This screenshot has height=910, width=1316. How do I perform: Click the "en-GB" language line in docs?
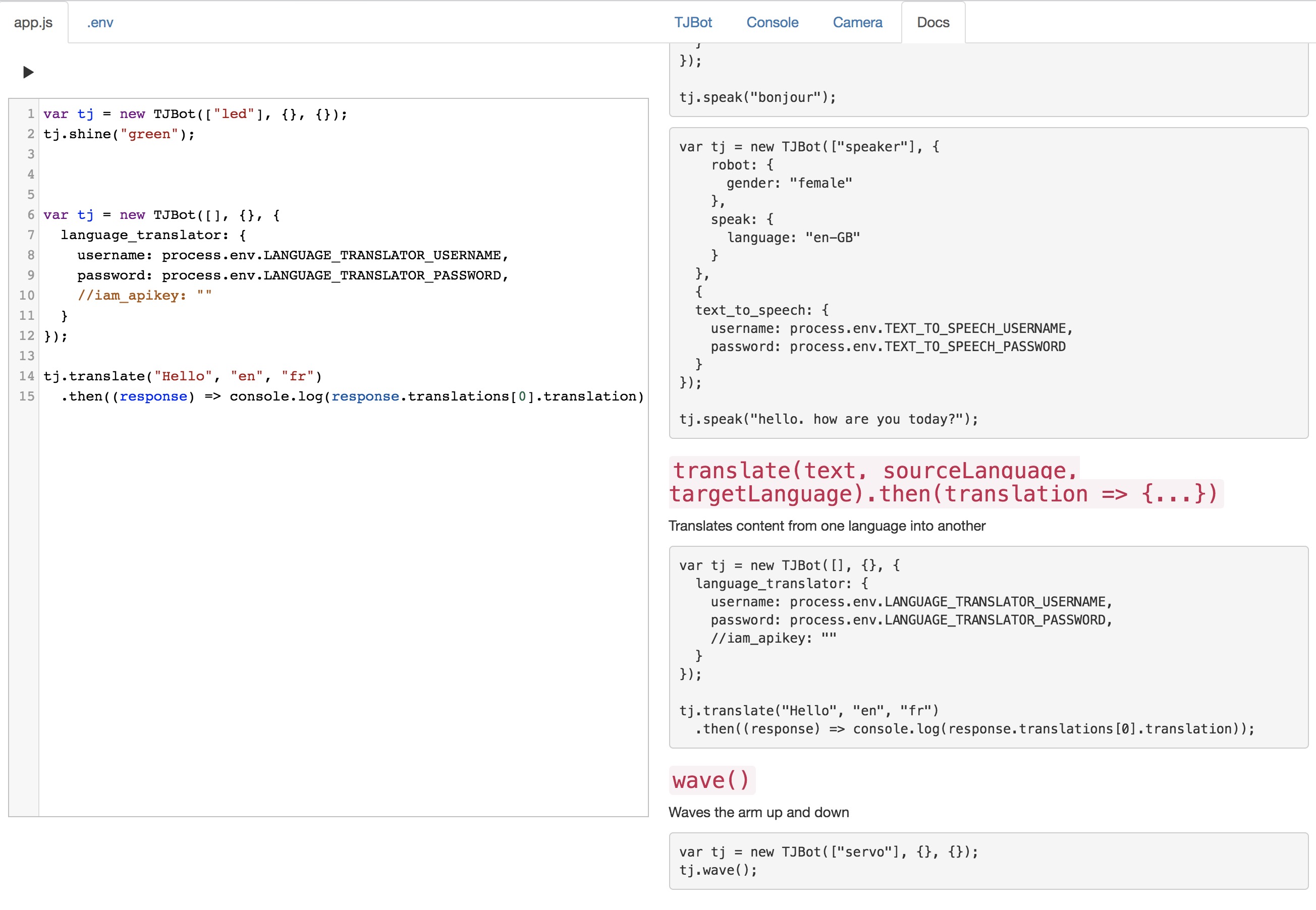pos(794,237)
